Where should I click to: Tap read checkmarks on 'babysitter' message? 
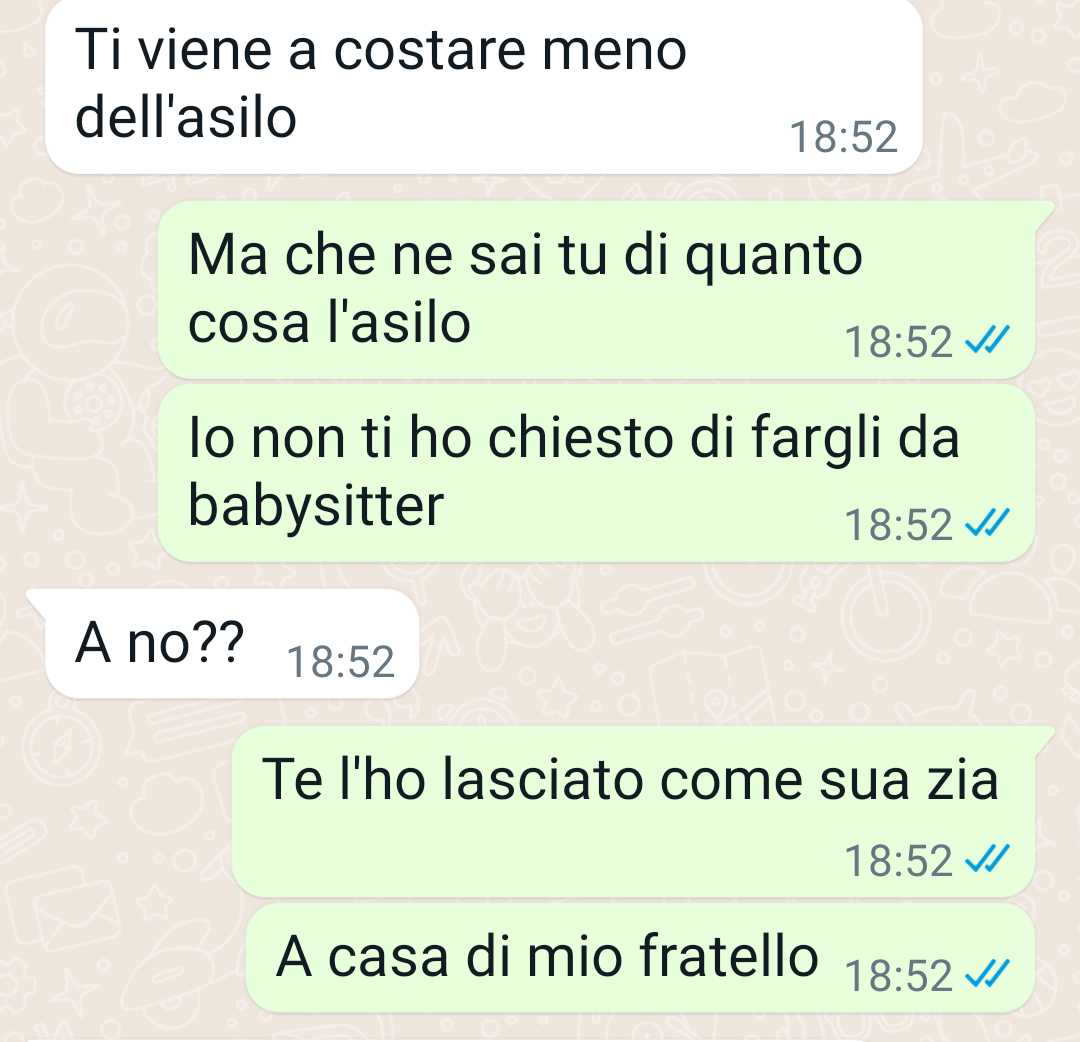tap(987, 523)
